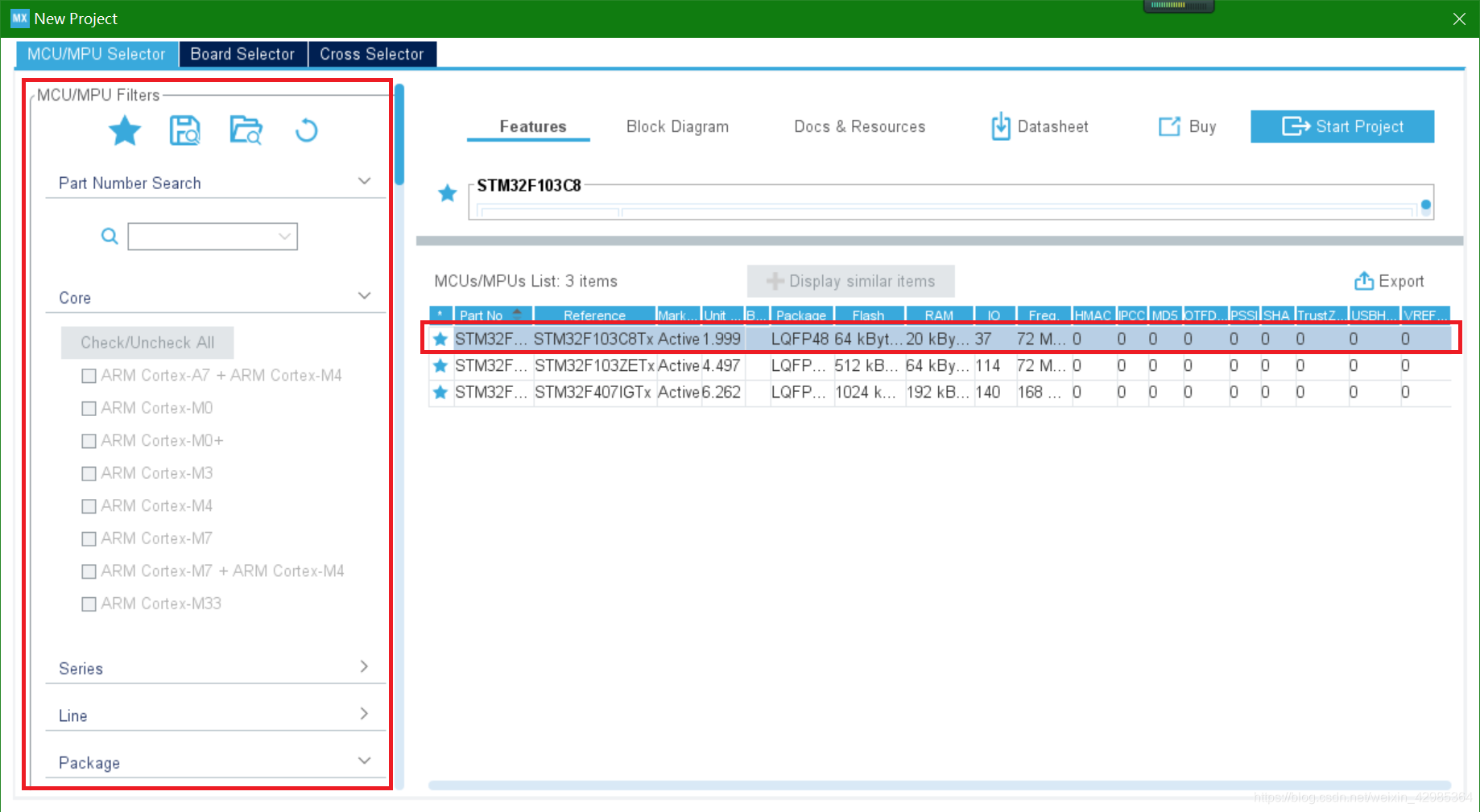
Task: Toggle favorite star for STM32F407IGTx row
Action: (440, 392)
